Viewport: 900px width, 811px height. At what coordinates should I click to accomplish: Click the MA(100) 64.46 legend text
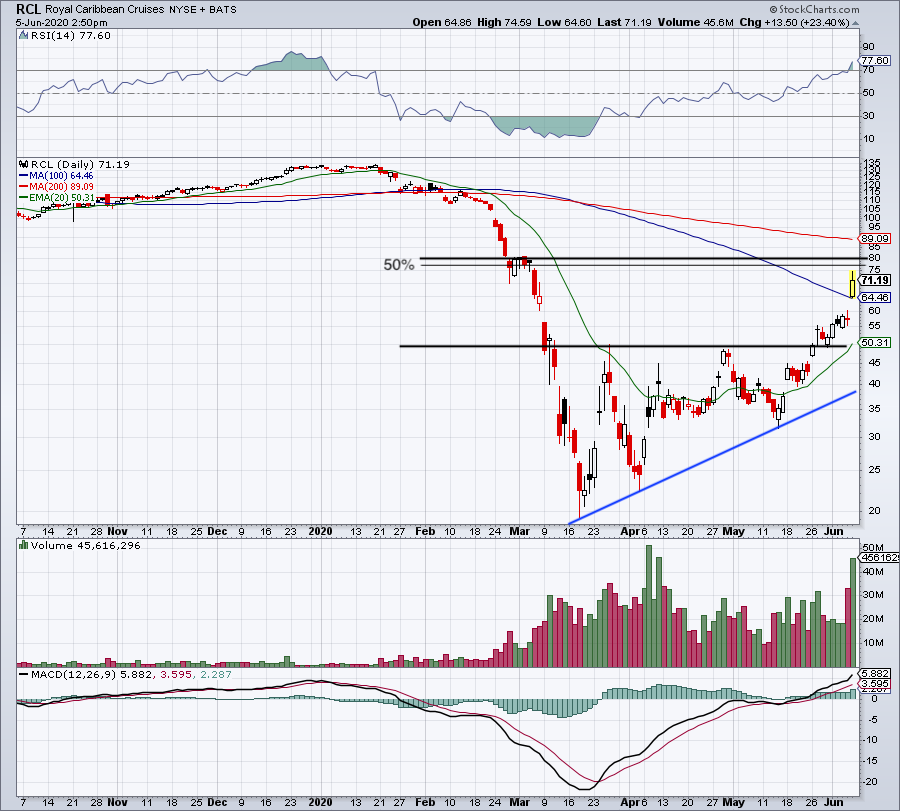pos(61,176)
